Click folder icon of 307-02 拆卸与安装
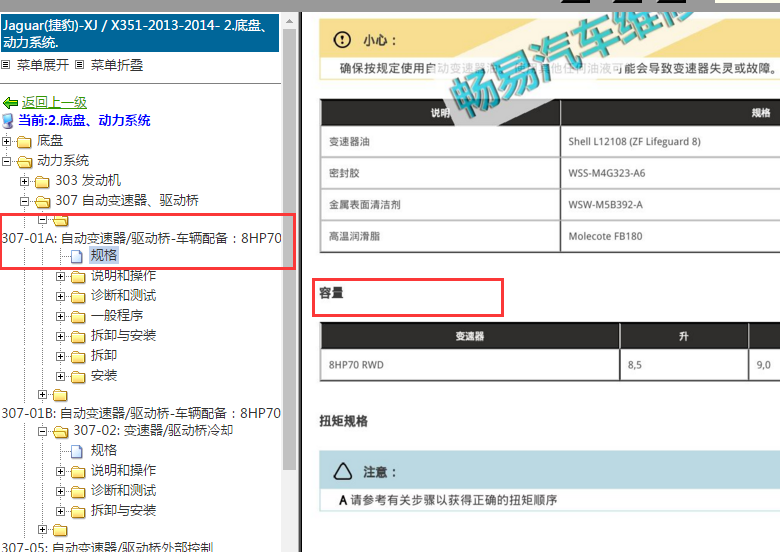The height and width of the screenshot is (552, 780). [x=78, y=512]
